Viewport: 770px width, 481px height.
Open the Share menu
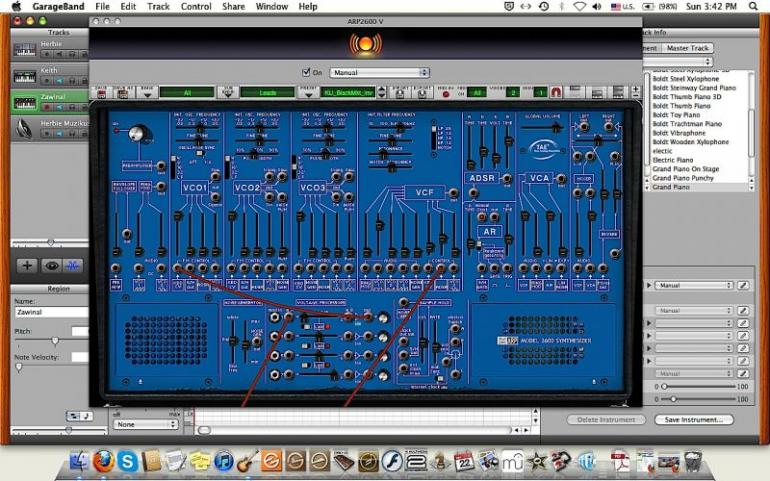click(x=233, y=6)
